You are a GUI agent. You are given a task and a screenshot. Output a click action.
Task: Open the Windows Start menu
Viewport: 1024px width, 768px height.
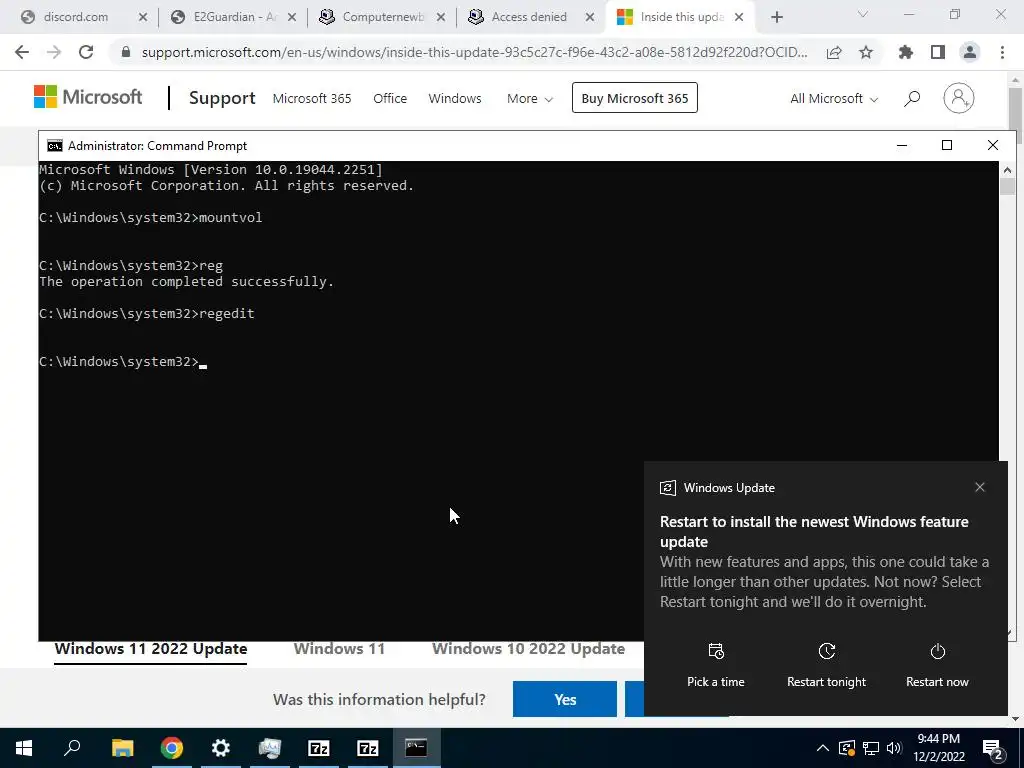click(24, 748)
